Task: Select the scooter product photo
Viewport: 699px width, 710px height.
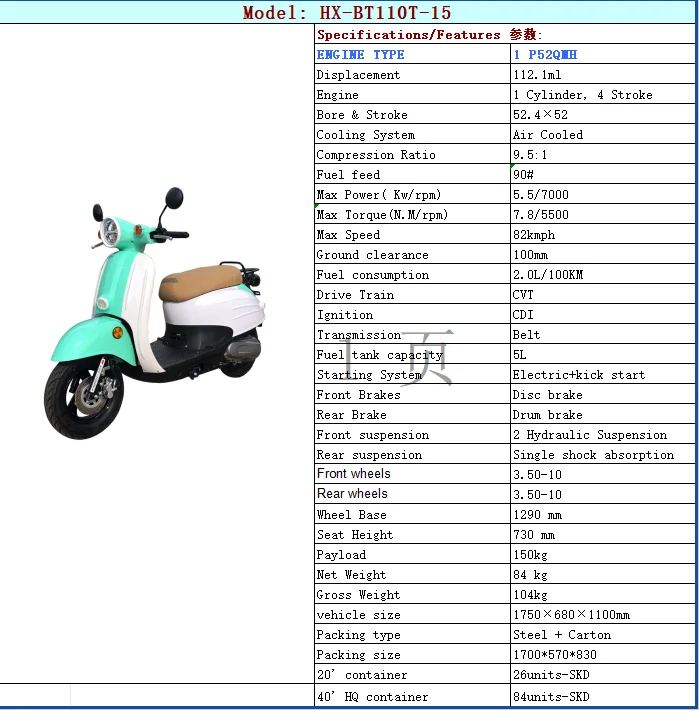Action: point(155,313)
